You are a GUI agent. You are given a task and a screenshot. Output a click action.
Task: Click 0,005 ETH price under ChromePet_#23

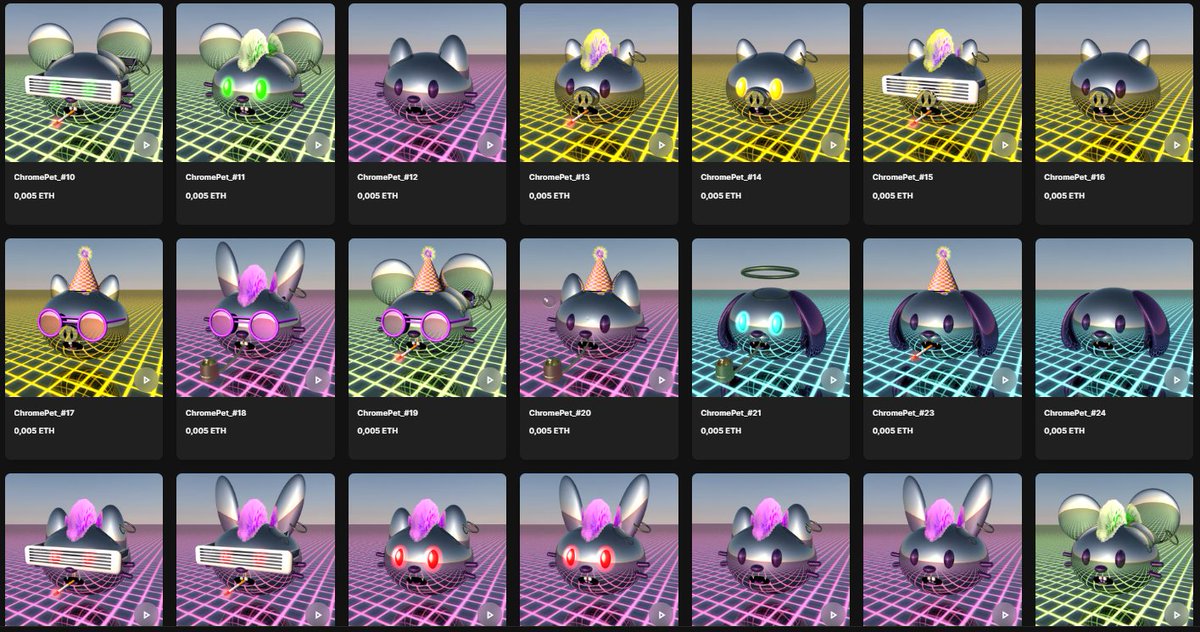(x=893, y=431)
